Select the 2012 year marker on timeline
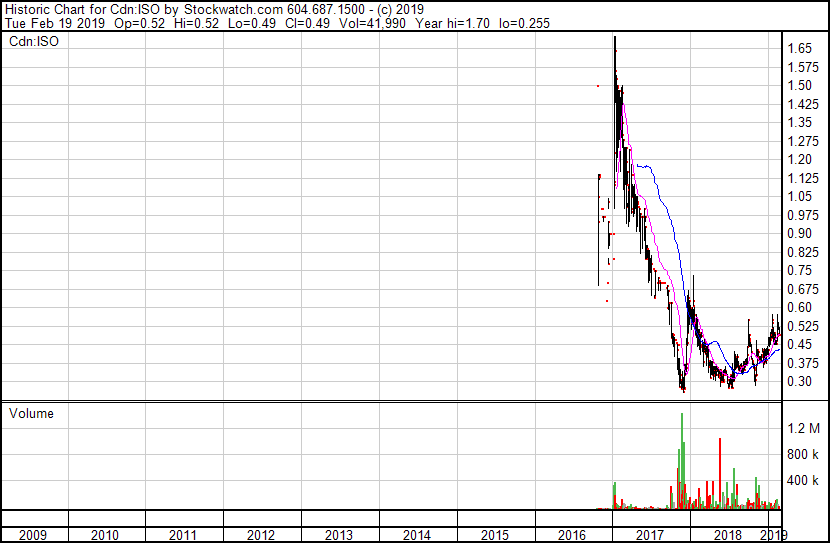 [x=260, y=535]
